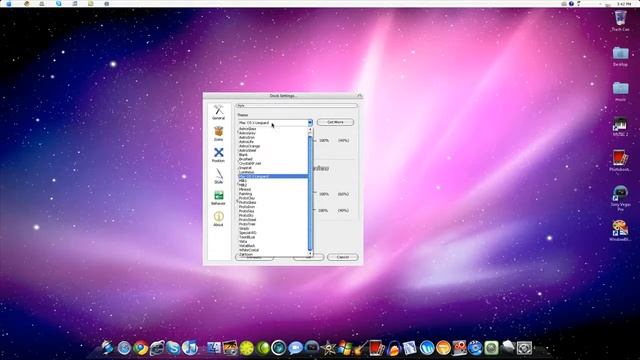The height and width of the screenshot is (360, 640).
Task: Open the Music folder on the desktop
Action: [620, 91]
